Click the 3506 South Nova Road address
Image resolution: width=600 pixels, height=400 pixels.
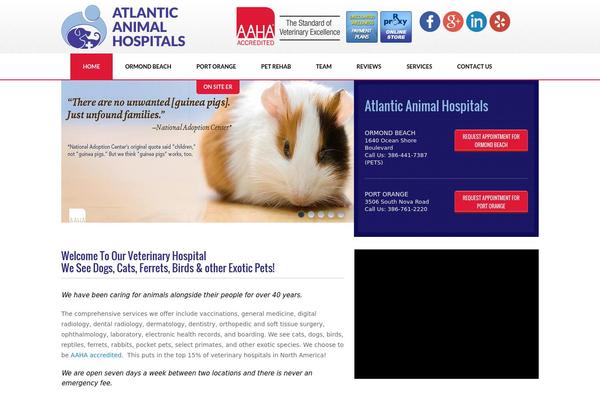(397, 202)
